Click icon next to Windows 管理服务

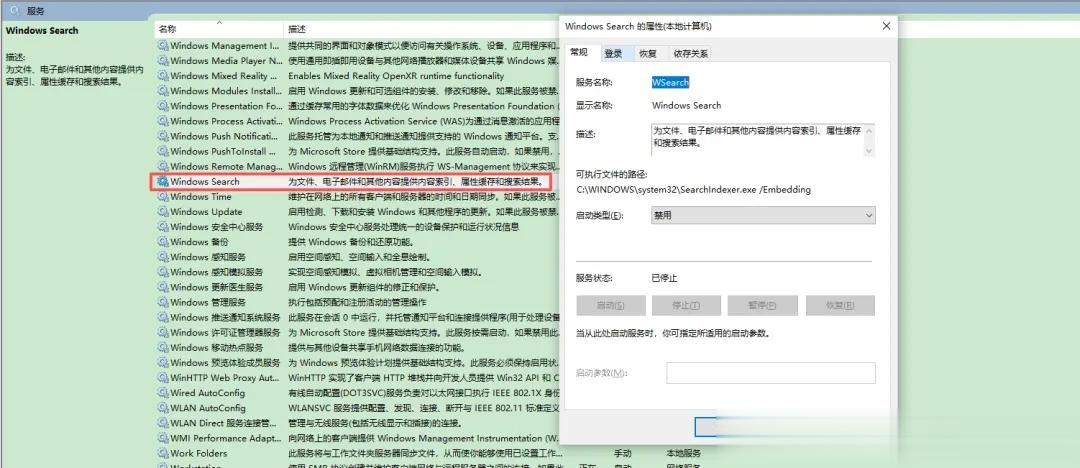pyautogui.click(x=163, y=303)
